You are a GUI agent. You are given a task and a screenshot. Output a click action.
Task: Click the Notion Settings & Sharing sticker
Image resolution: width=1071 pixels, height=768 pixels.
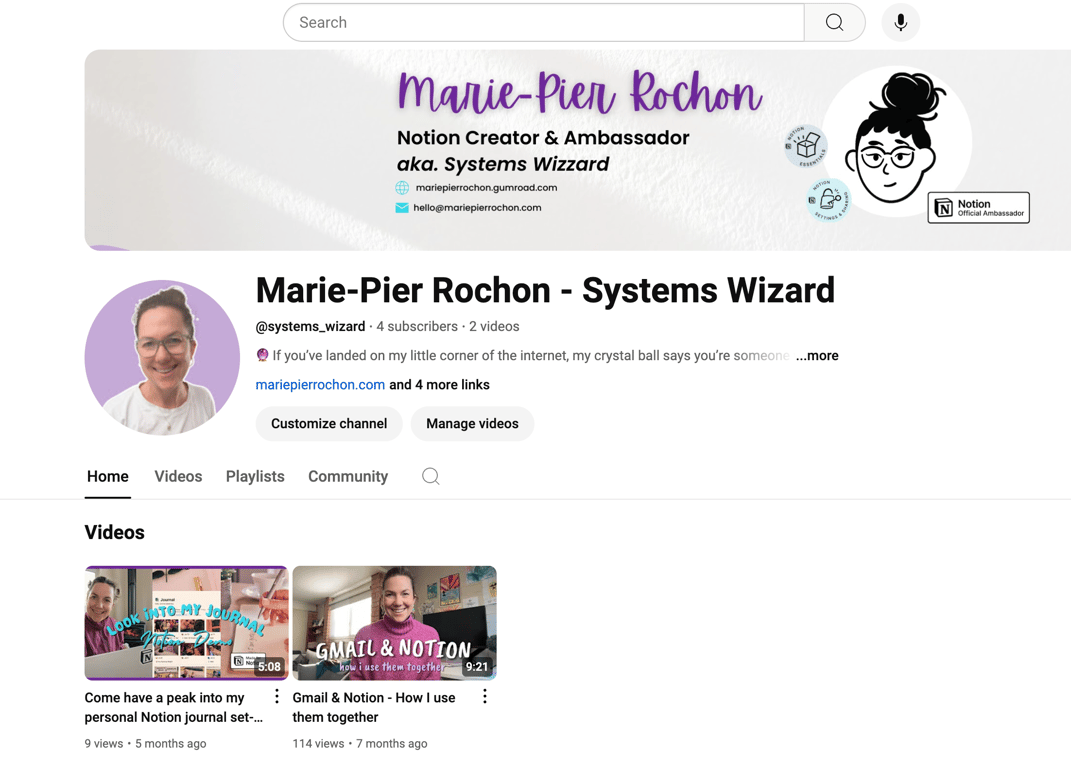click(829, 200)
